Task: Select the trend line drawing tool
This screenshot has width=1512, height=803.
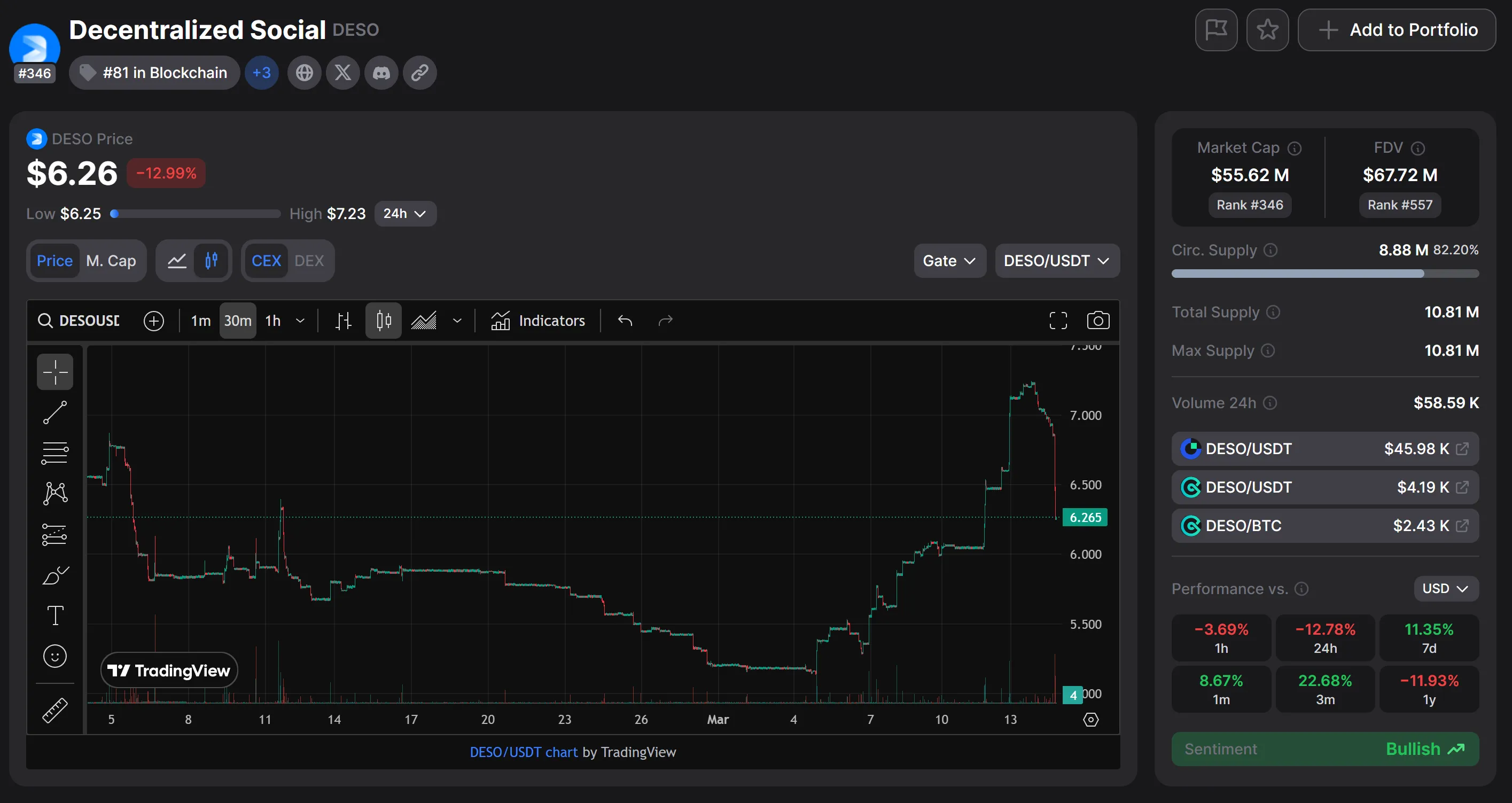Action: tap(54, 412)
